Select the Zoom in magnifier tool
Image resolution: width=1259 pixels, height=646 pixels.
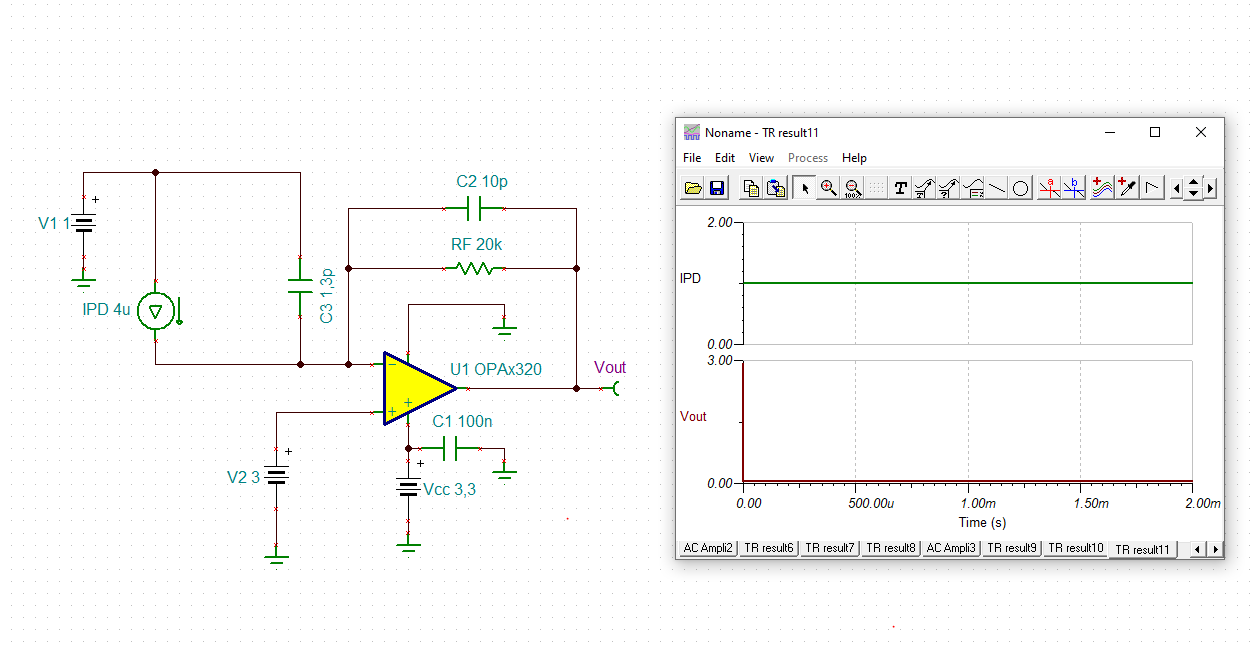828,188
